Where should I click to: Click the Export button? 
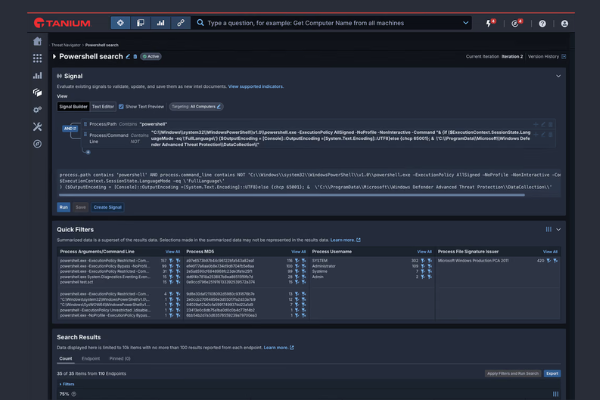pos(552,374)
